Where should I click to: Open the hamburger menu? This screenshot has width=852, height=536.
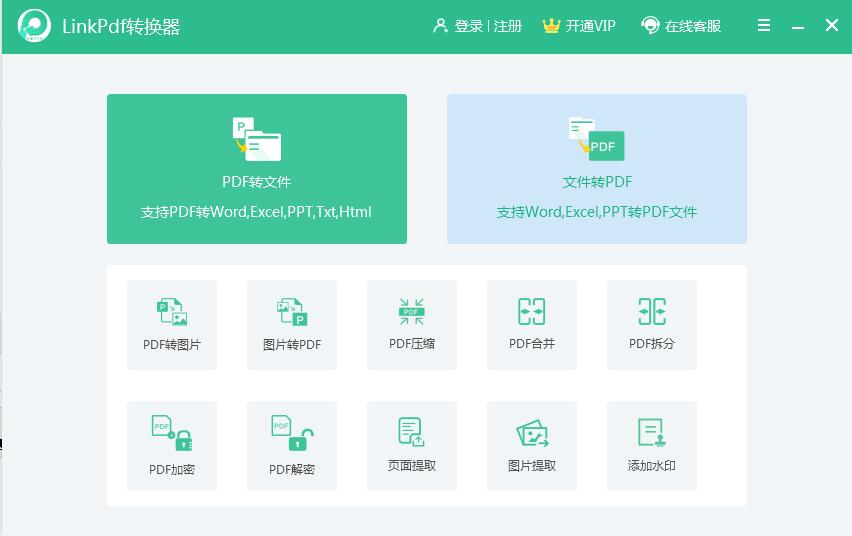click(x=764, y=25)
